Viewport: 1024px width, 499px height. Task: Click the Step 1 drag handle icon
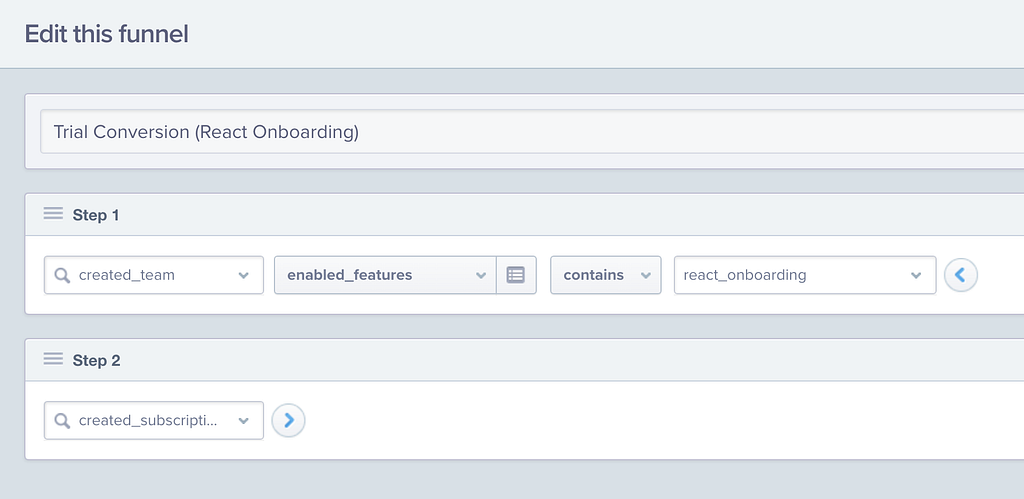[x=53, y=214]
